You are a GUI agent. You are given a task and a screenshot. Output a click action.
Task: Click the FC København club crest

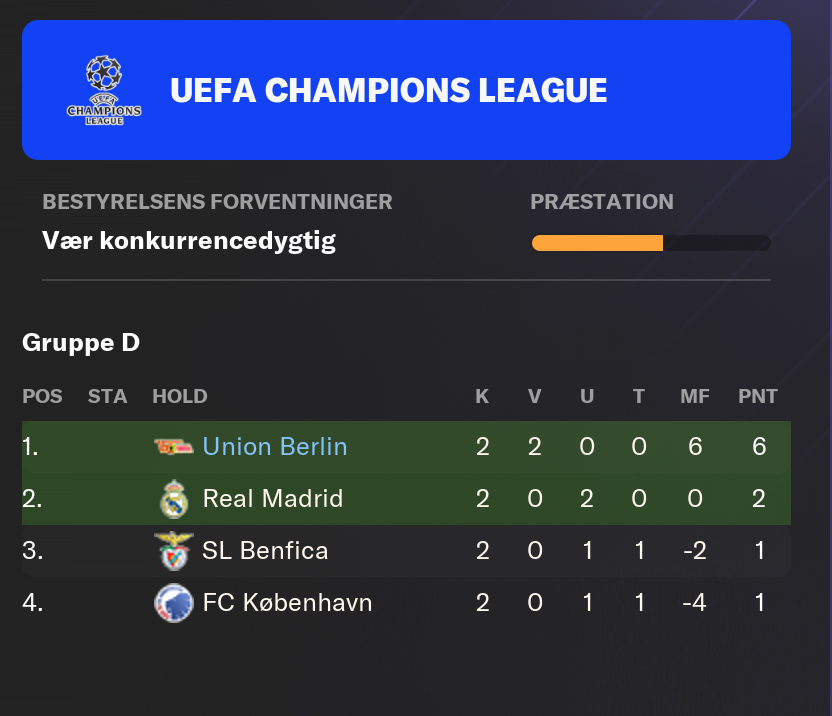(x=174, y=603)
